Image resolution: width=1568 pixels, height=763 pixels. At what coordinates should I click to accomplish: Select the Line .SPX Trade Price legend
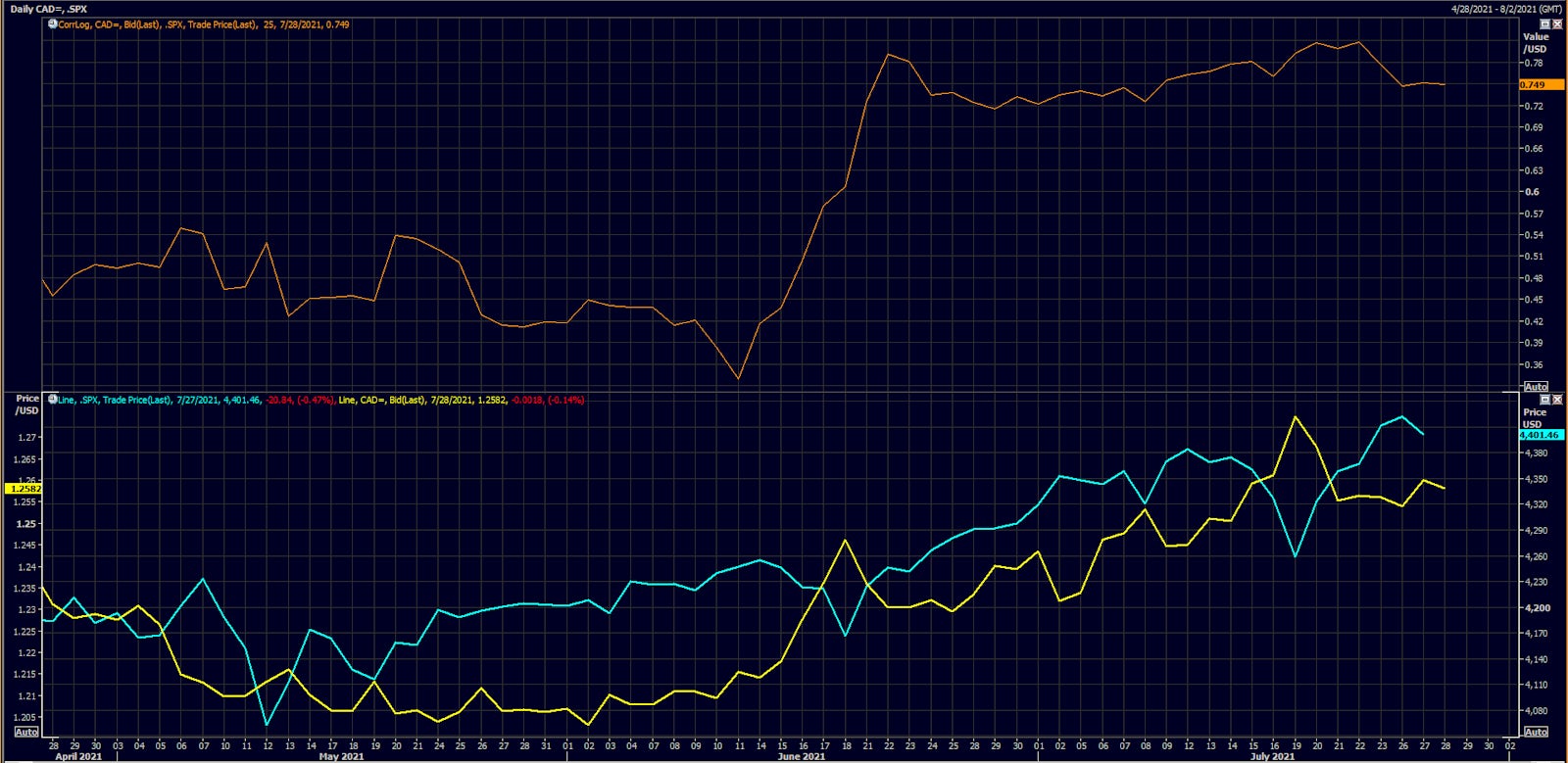196,400
